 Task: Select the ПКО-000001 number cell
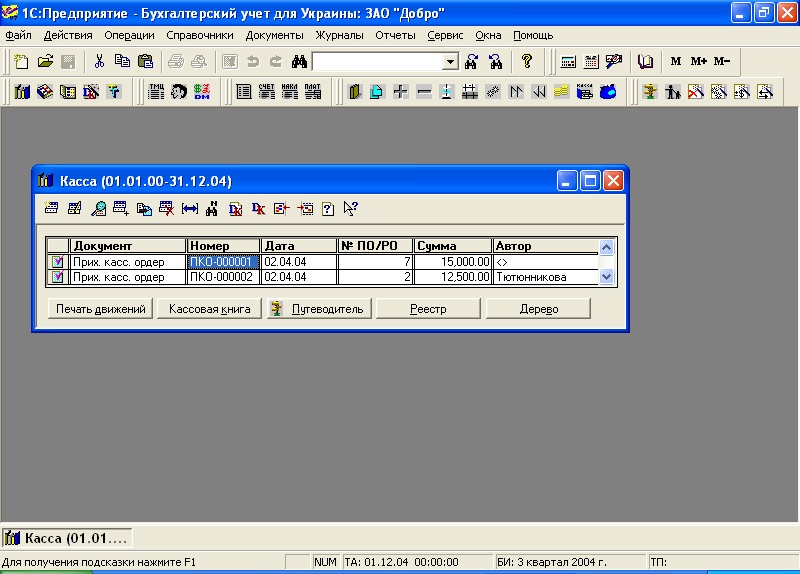223,262
